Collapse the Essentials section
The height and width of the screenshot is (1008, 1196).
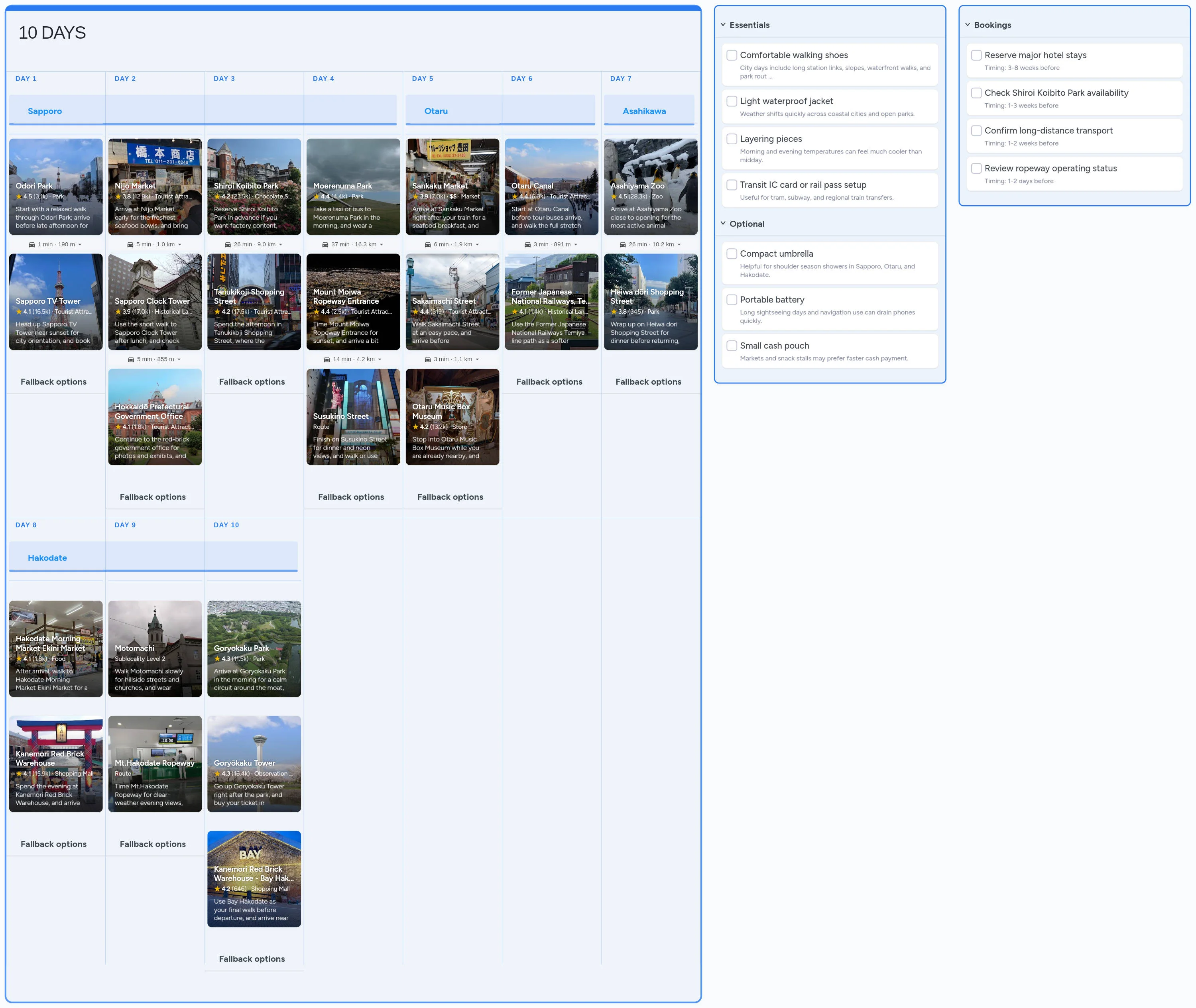[x=723, y=25]
